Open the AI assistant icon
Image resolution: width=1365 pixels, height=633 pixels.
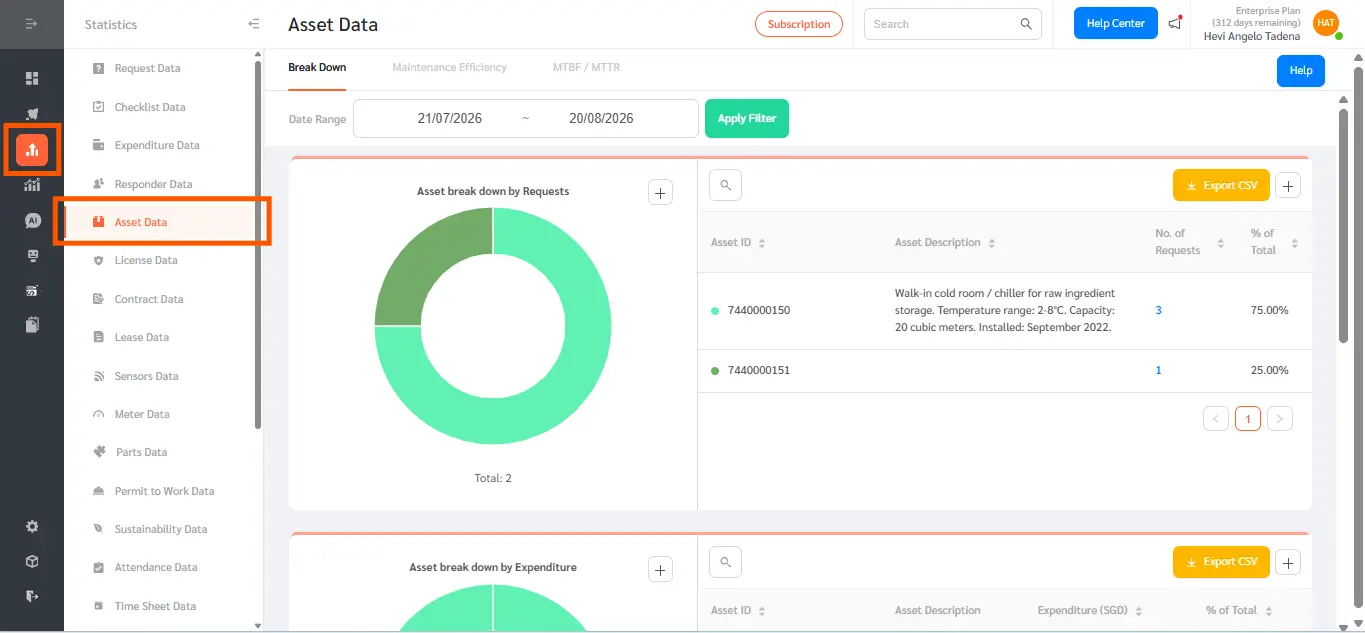[32, 221]
